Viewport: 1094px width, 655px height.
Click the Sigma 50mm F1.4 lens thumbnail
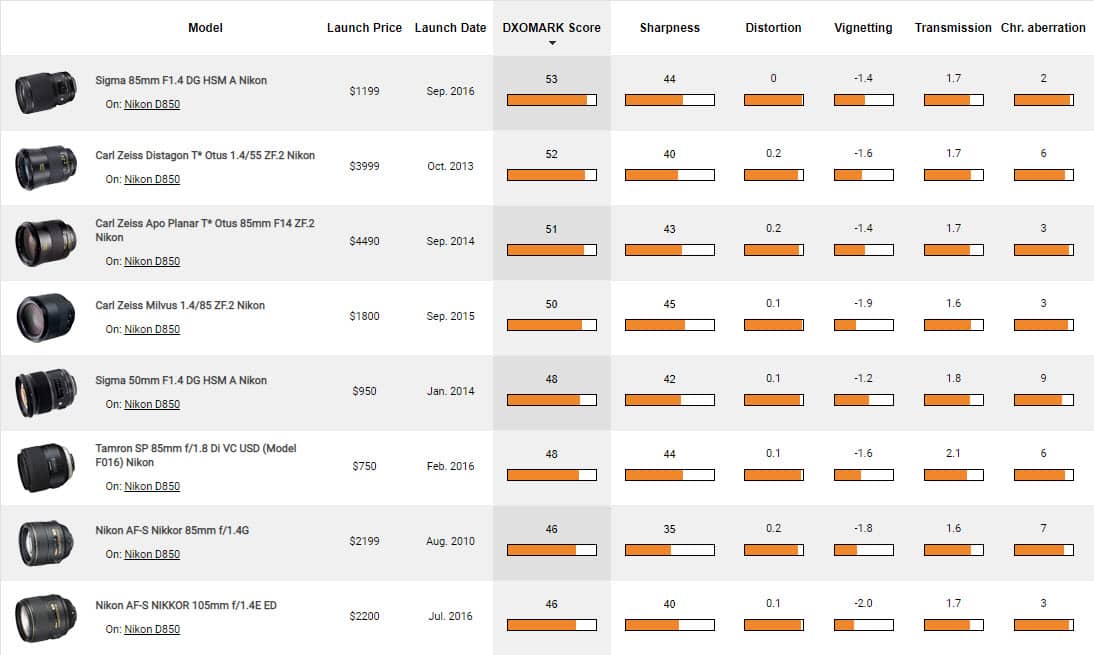tap(46, 393)
